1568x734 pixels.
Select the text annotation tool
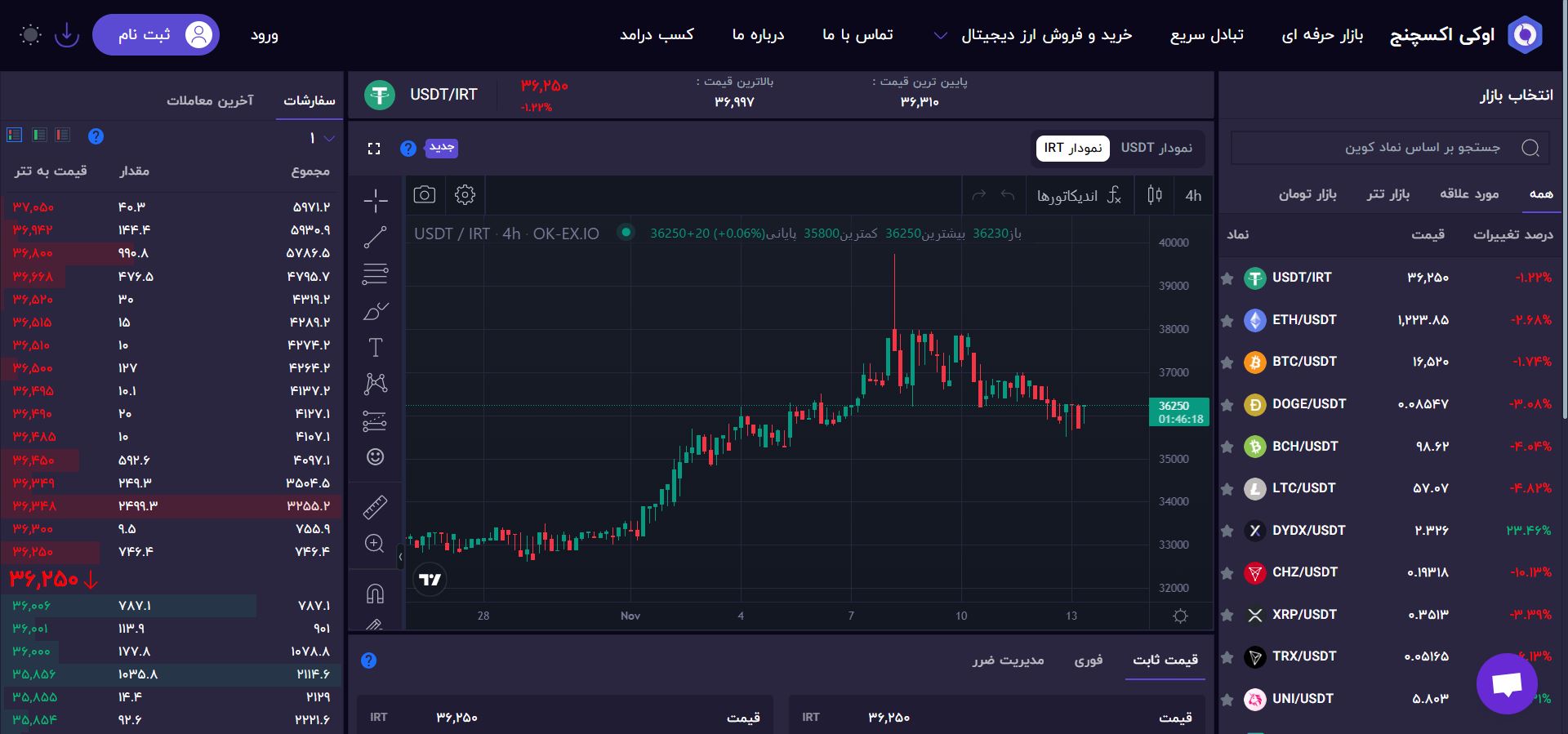pos(375,348)
